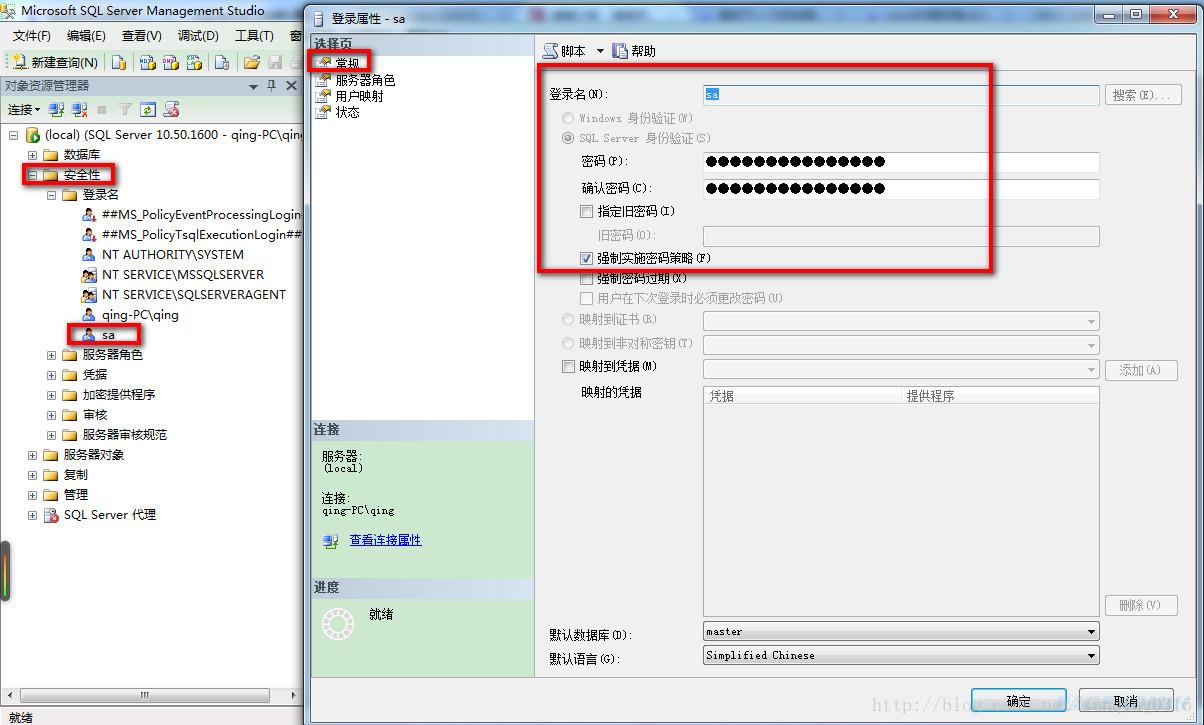Click the Filter funnel icon in Object Explorer
1204x725 pixels.
[x=125, y=109]
